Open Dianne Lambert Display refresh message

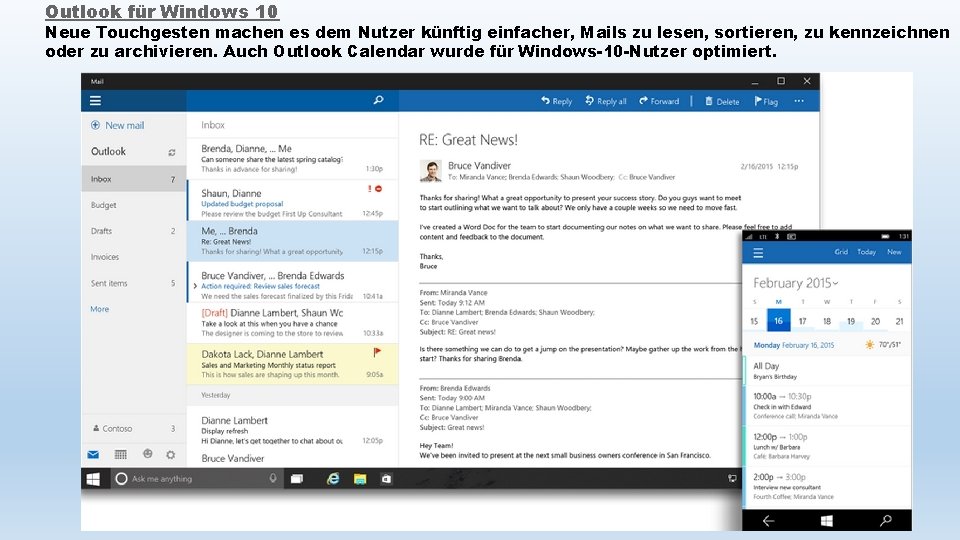point(293,429)
